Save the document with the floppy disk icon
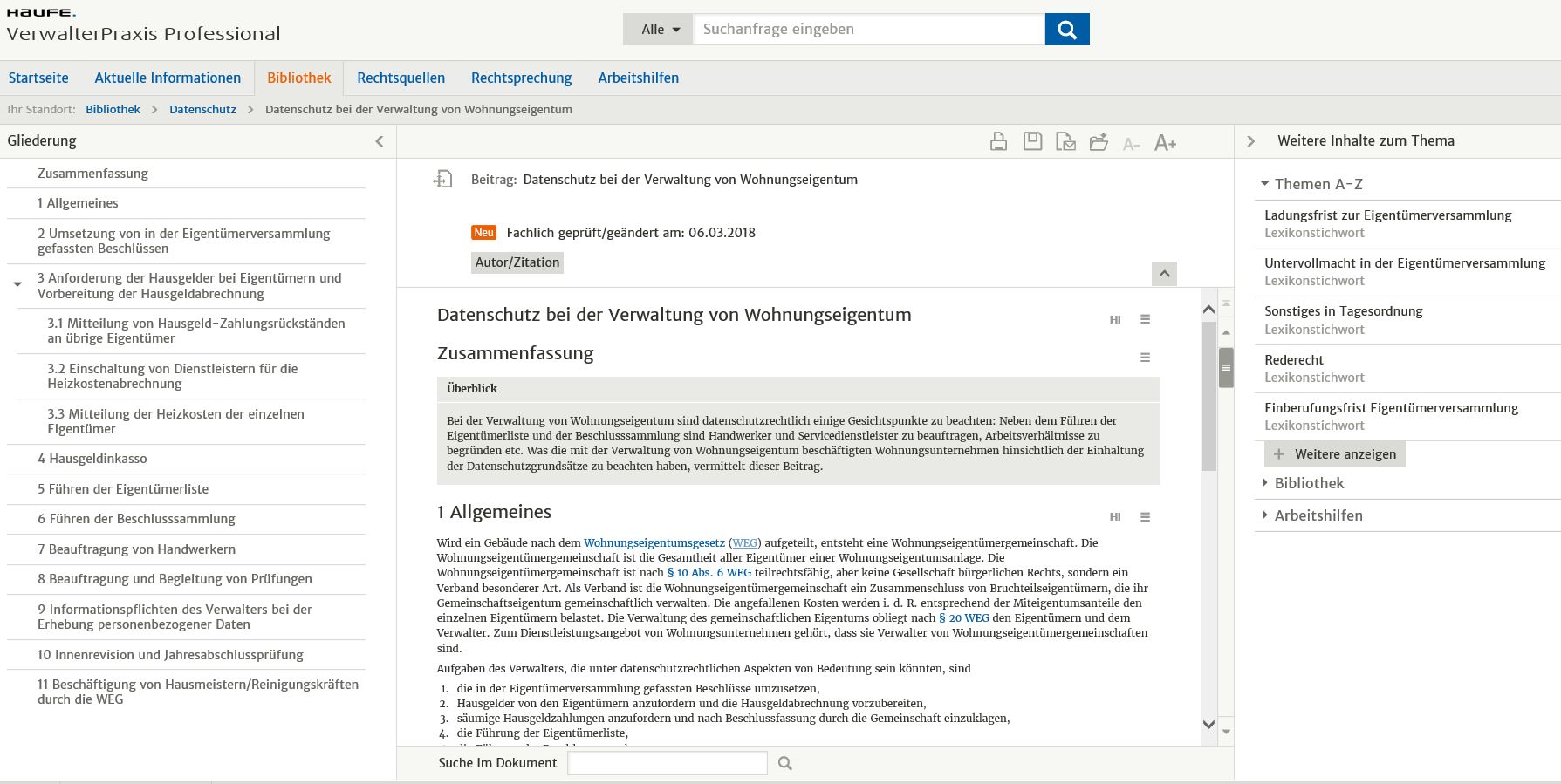 coord(1032,141)
